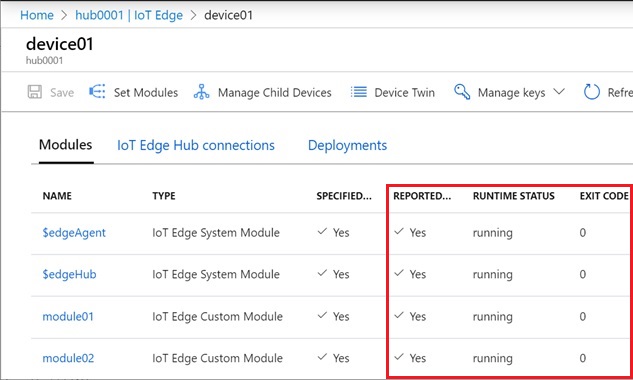
Task: Open Device Twin via its list icon
Action: point(358,92)
